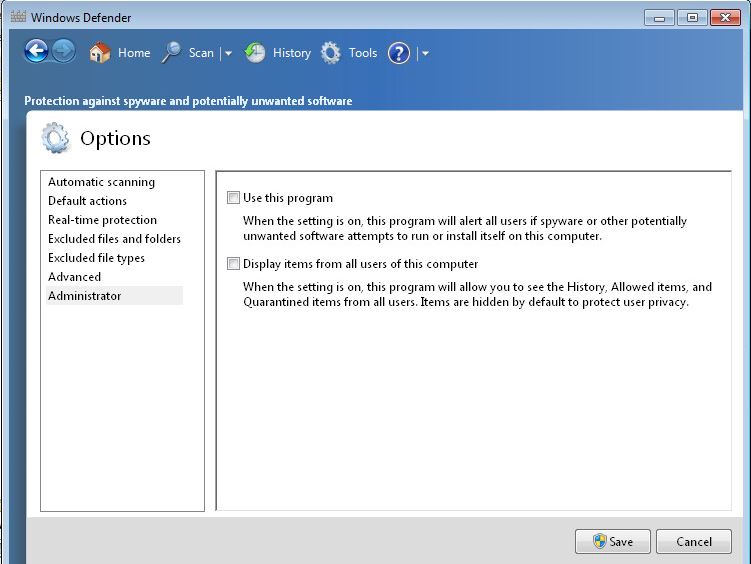Click the blue Help question mark icon
Viewport: 751px width, 564px height.
(x=399, y=53)
